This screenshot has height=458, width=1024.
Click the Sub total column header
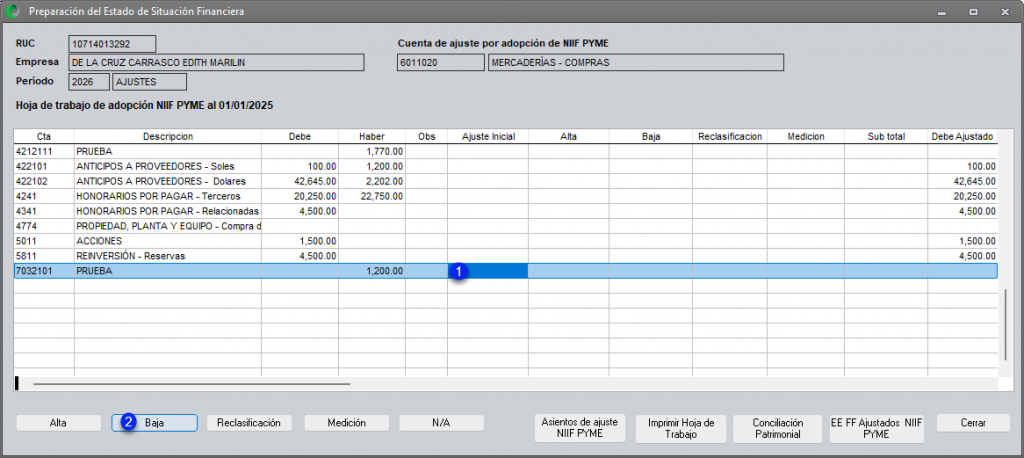coord(886,137)
